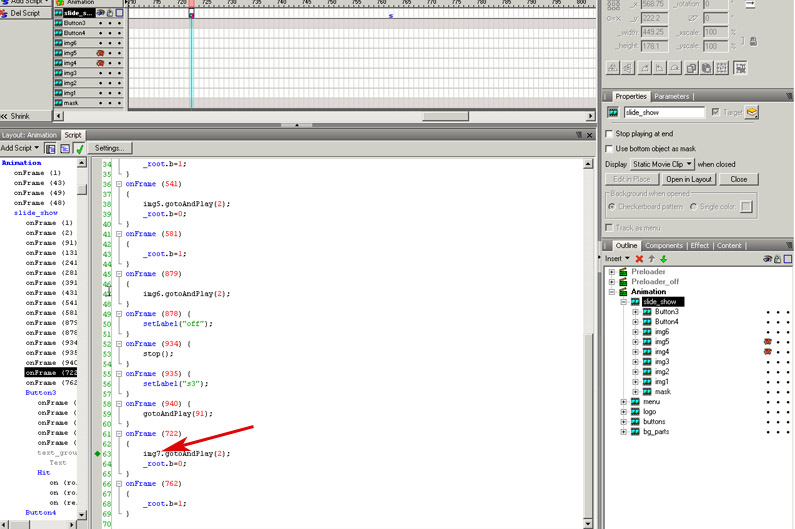Click the object name field slide_show
795x529 pixels.
664,113
